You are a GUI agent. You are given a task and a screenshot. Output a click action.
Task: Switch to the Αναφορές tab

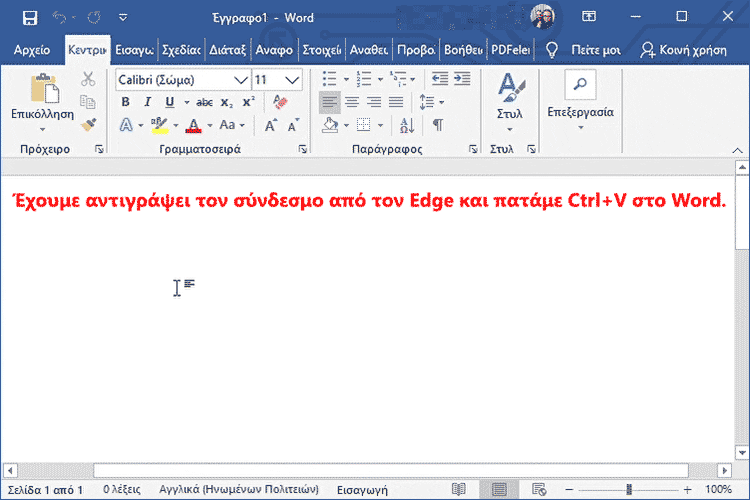point(274,50)
